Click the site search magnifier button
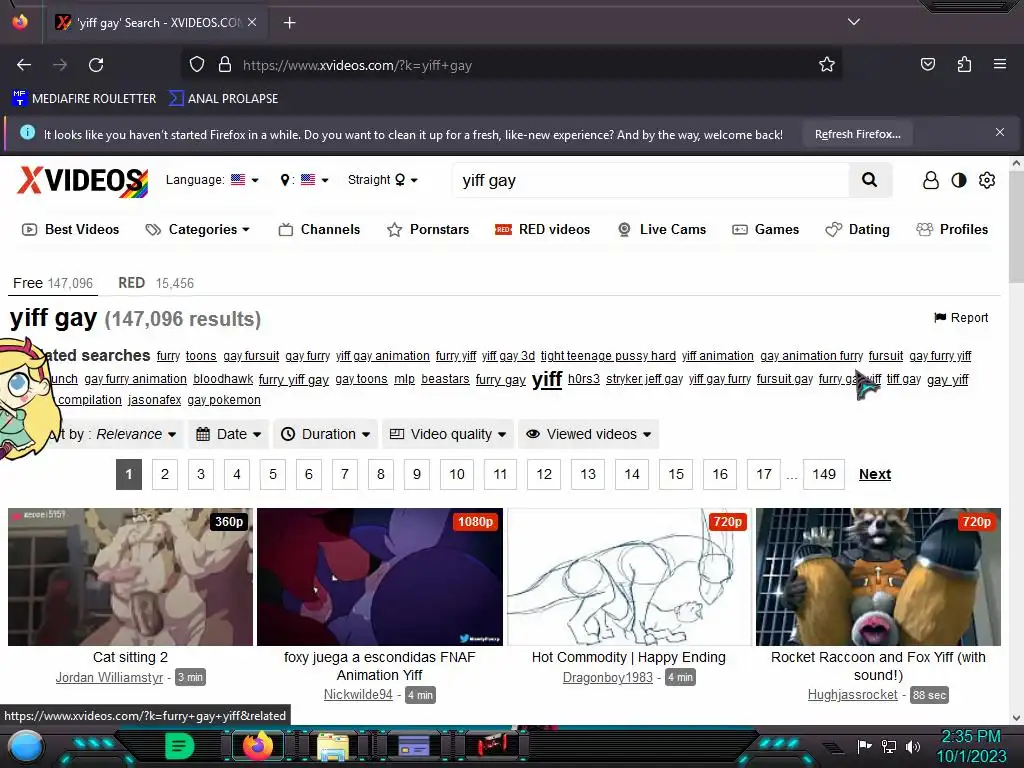The width and height of the screenshot is (1024, 768). pyautogui.click(x=869, y=180)
